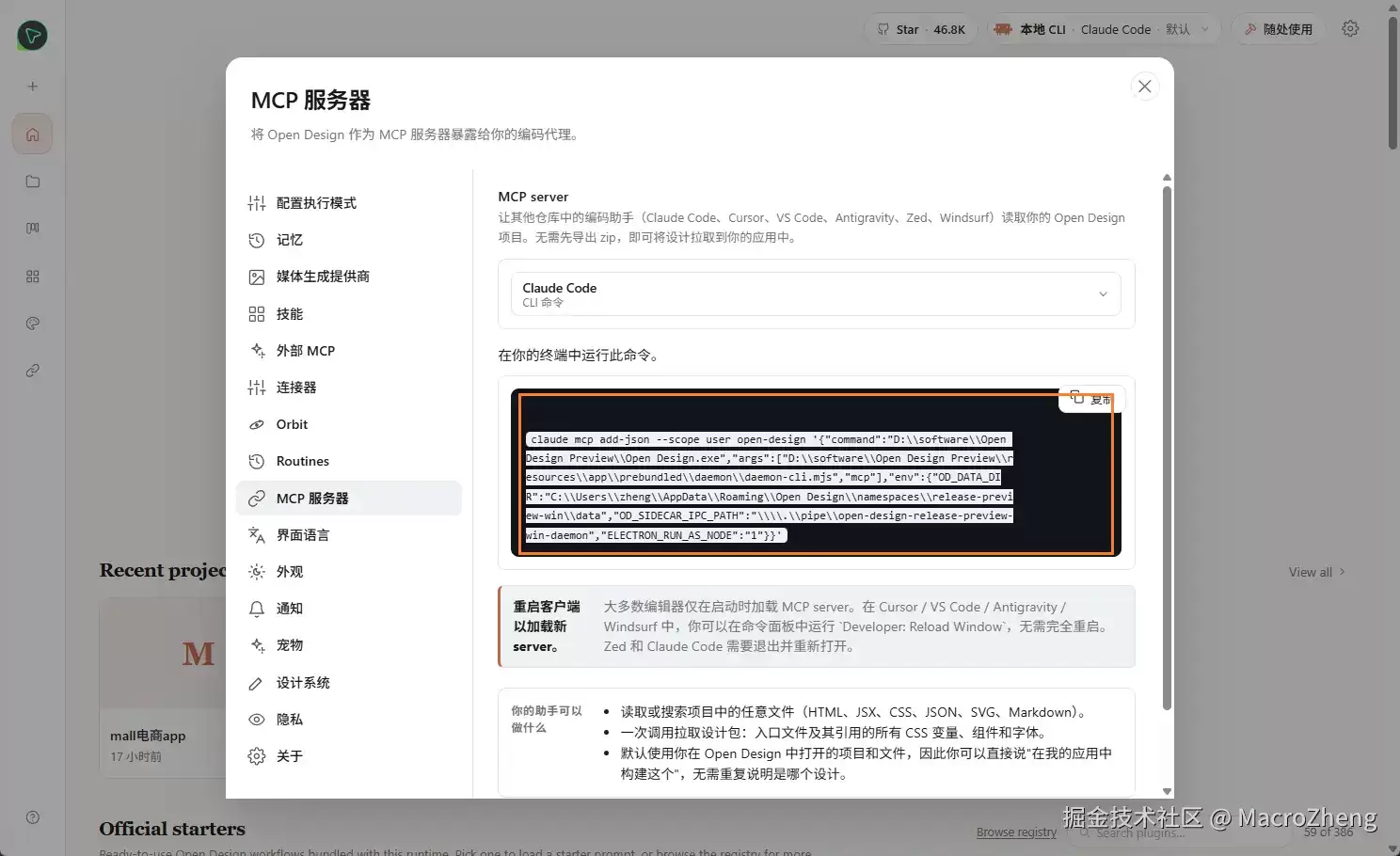This screenshot has width=1400, height=856.
Task: Go to home via the house icon
Action: (33, 135)
